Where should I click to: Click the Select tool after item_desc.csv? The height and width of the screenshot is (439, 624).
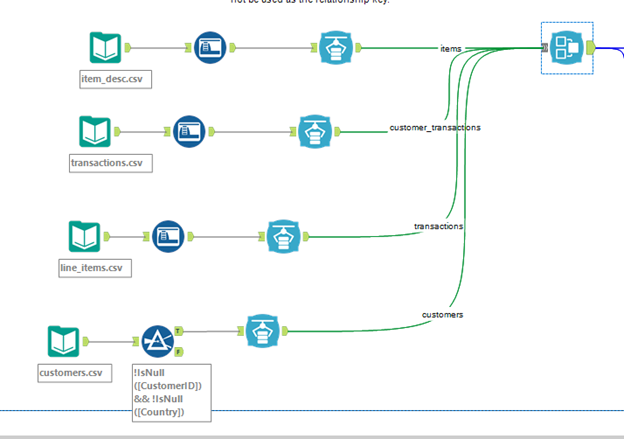point(210,48)
